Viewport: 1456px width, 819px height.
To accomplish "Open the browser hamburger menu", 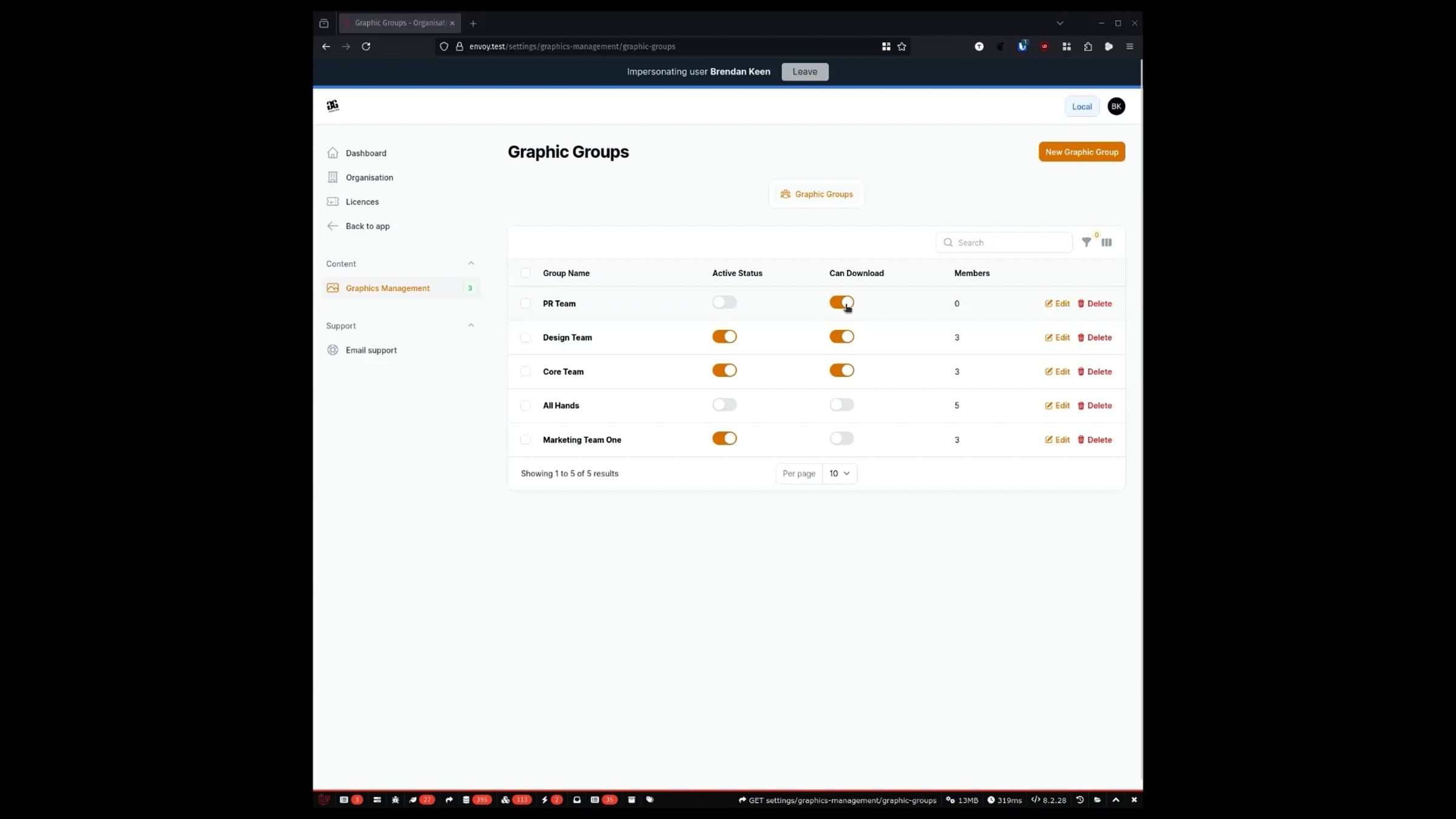I will tap(1130, 46).
